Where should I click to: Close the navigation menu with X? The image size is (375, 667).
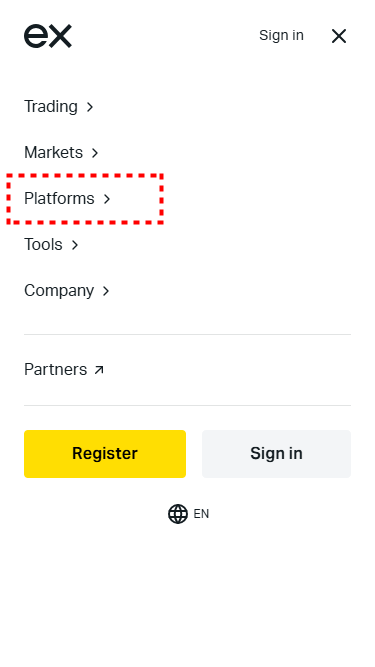339,36
